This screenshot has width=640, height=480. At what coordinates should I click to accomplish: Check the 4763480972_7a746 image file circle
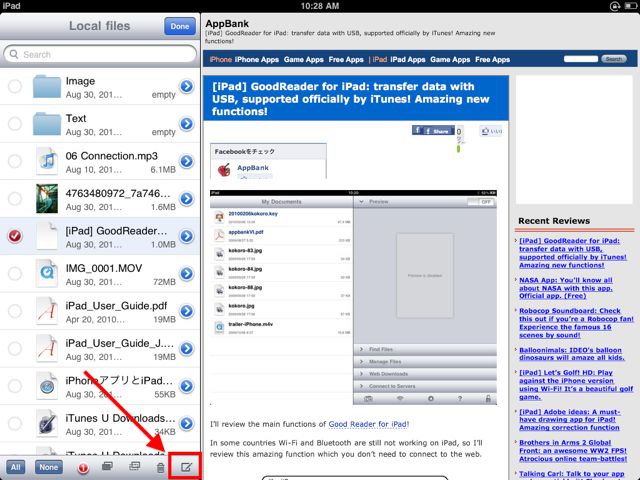coord(15,198)
